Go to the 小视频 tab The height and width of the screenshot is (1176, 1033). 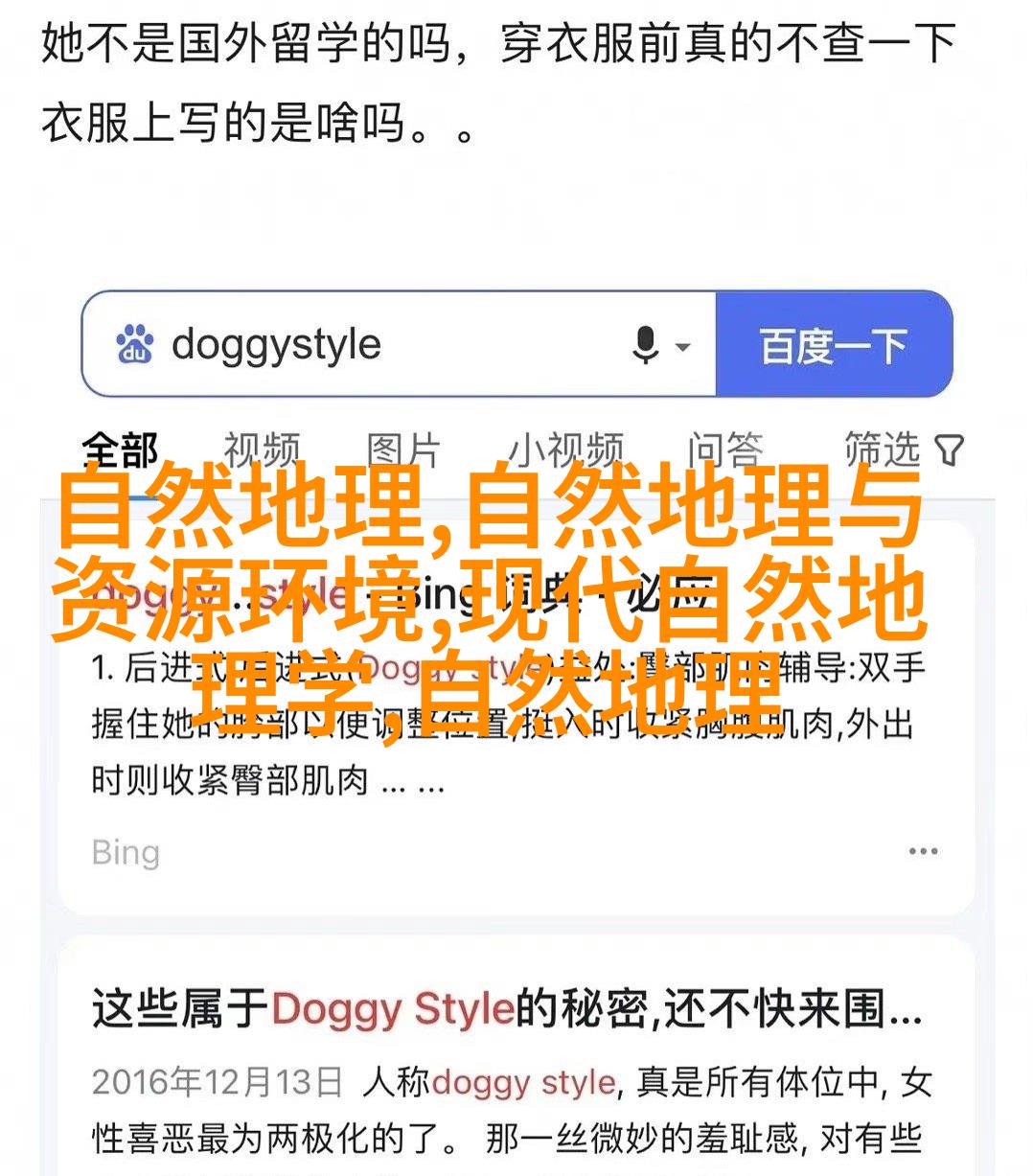(x=565, y=450)
